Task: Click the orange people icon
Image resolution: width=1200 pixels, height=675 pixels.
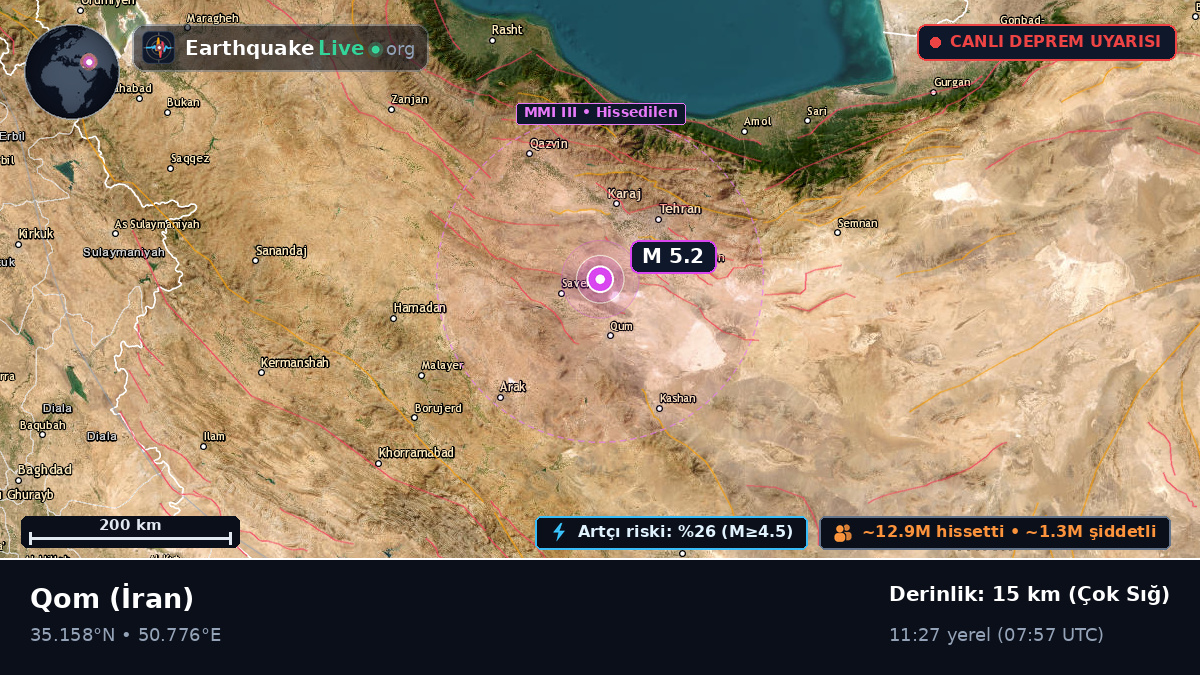Action: (x=843, y=533)
